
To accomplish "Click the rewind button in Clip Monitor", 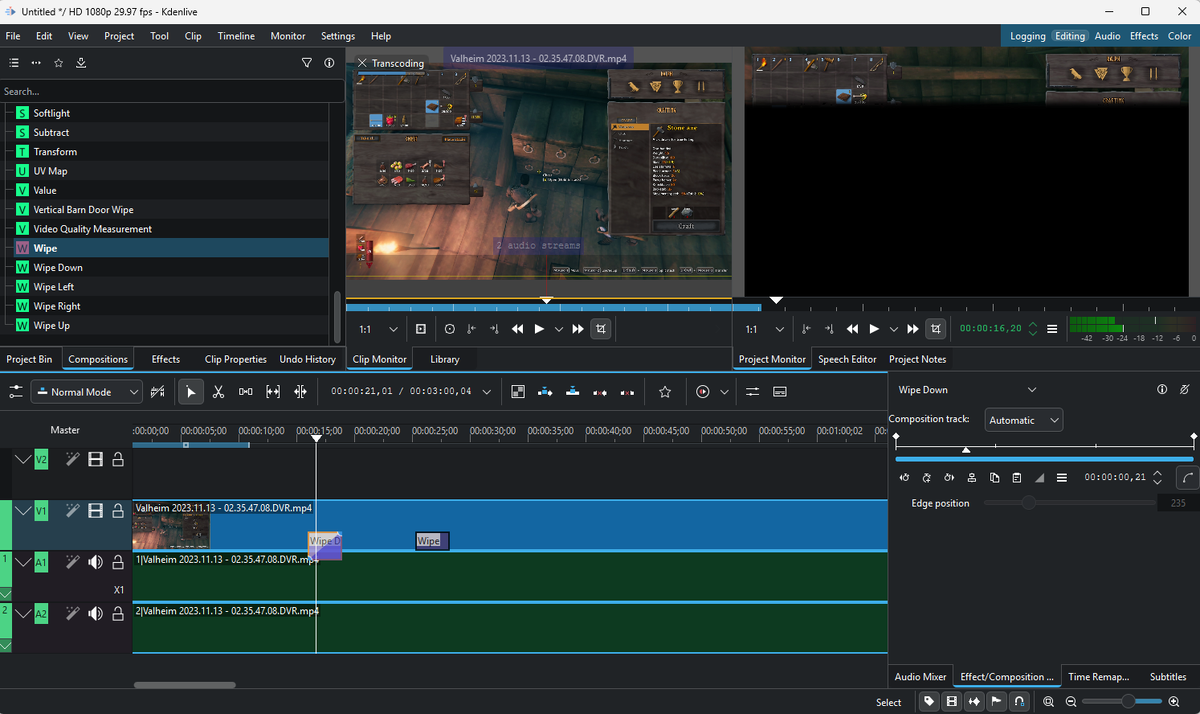I will coord(517,329).
